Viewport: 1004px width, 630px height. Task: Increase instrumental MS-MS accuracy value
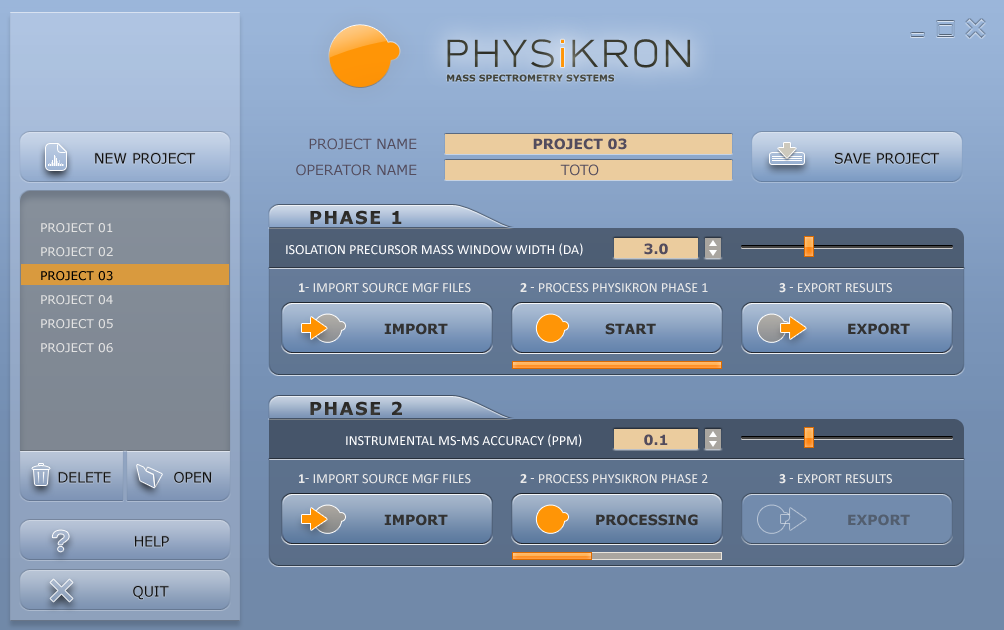coord(713,435)
